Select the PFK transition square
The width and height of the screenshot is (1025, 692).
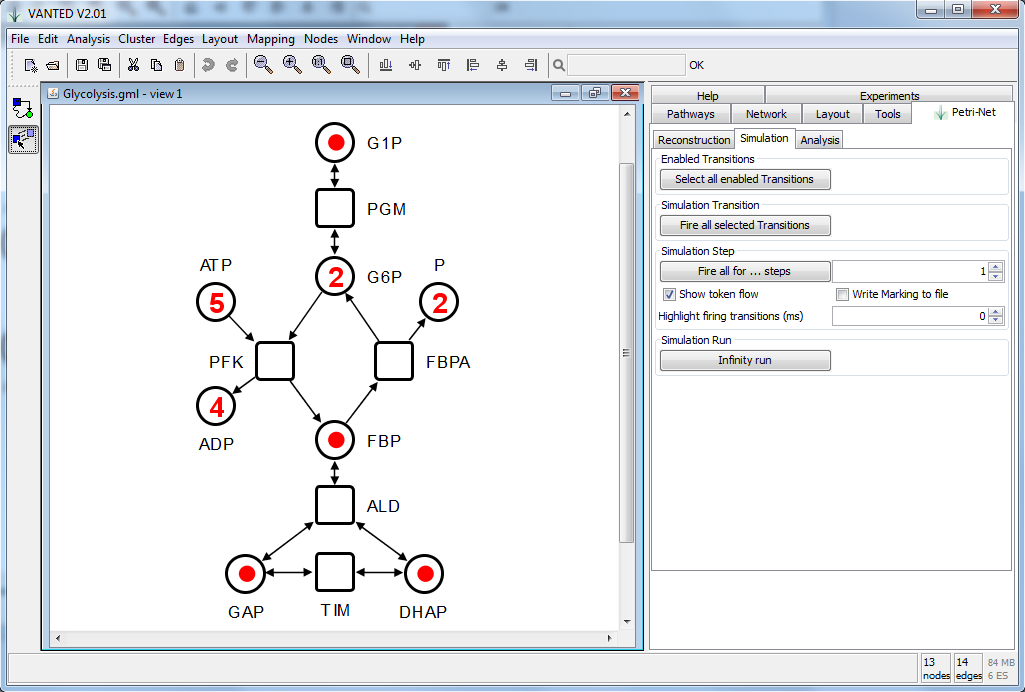(275, 361)
